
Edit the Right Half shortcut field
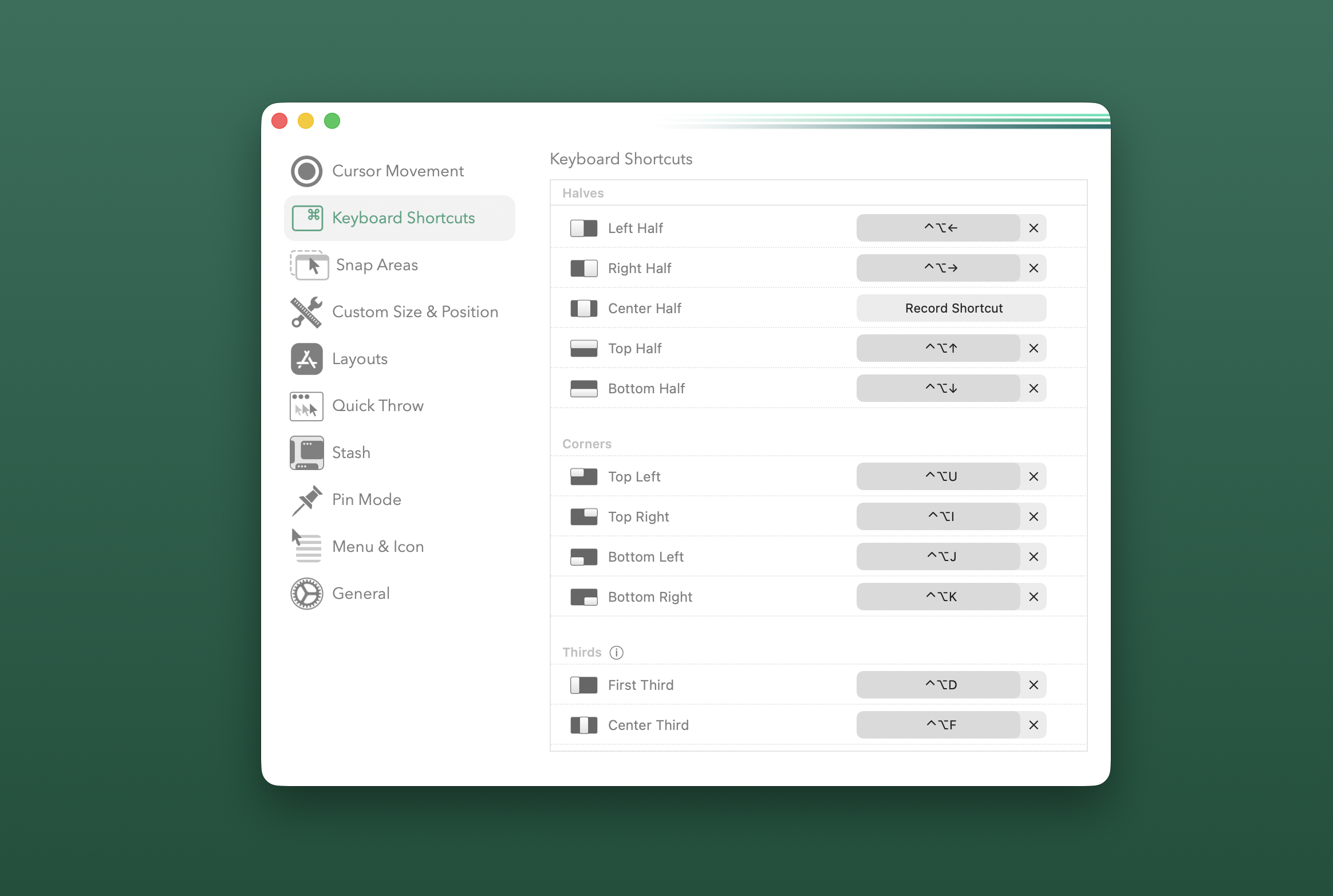[x=938, y=268]
